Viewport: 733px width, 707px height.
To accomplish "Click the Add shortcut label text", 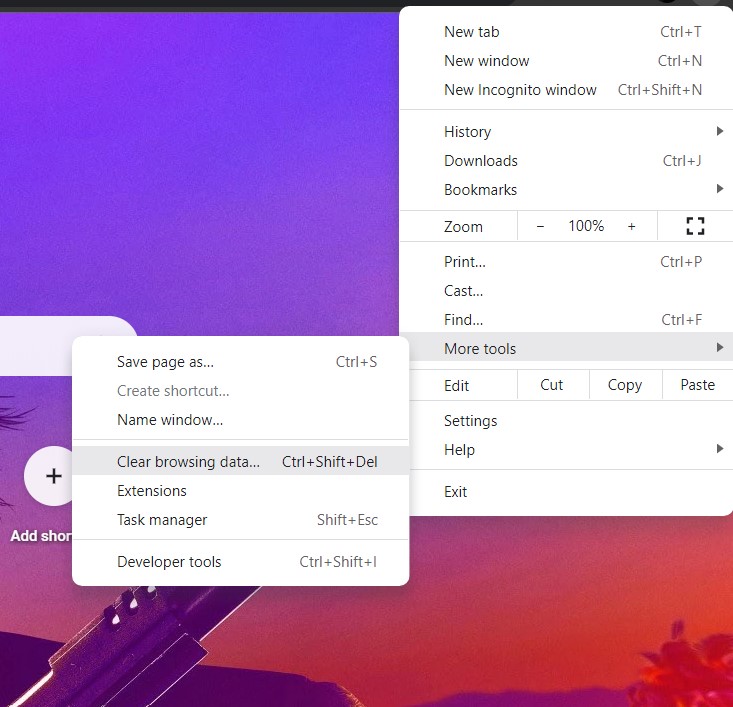I will click(x=41, y=536).
